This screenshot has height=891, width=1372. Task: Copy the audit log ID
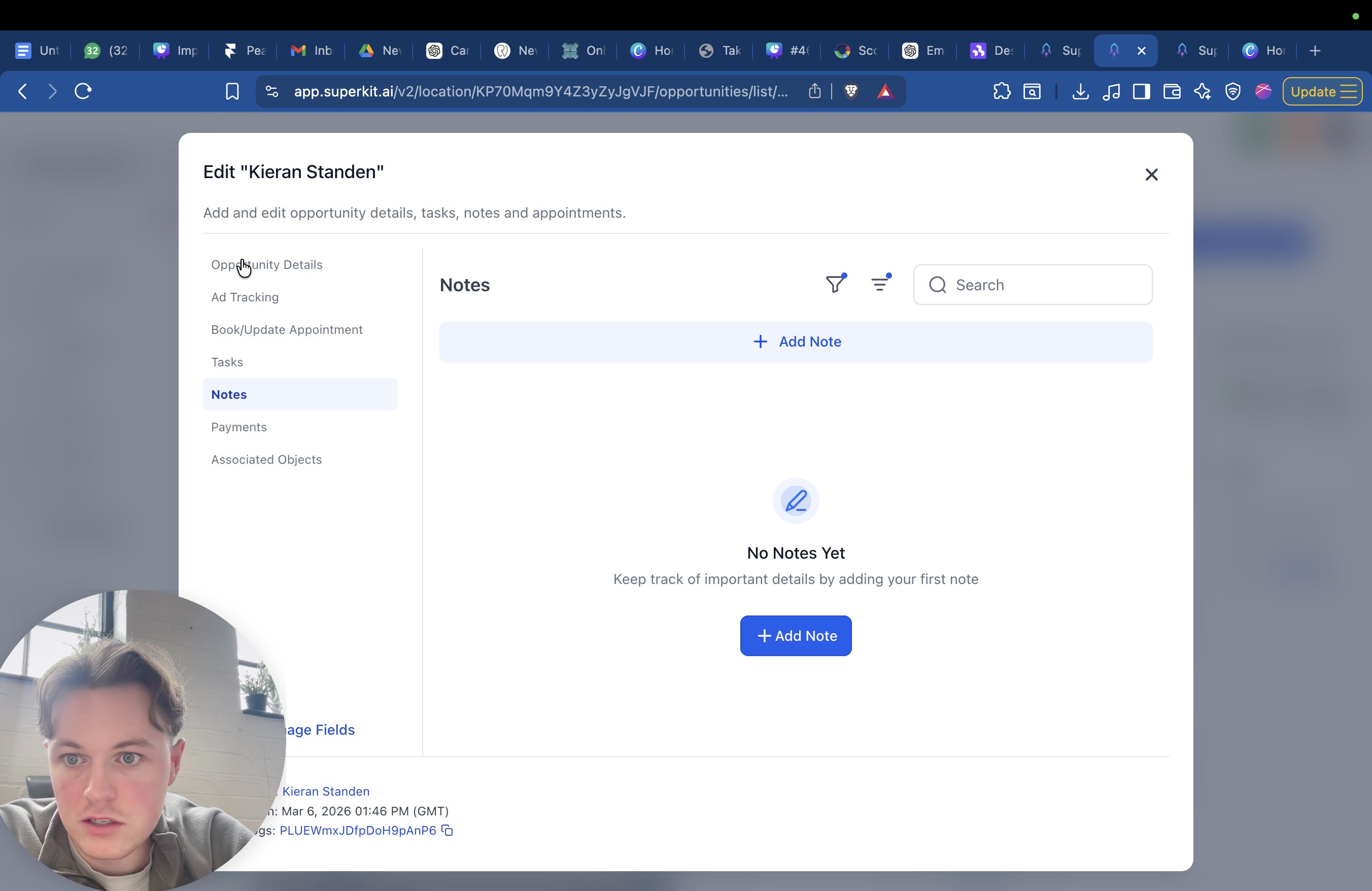click(x=448, y=830)
